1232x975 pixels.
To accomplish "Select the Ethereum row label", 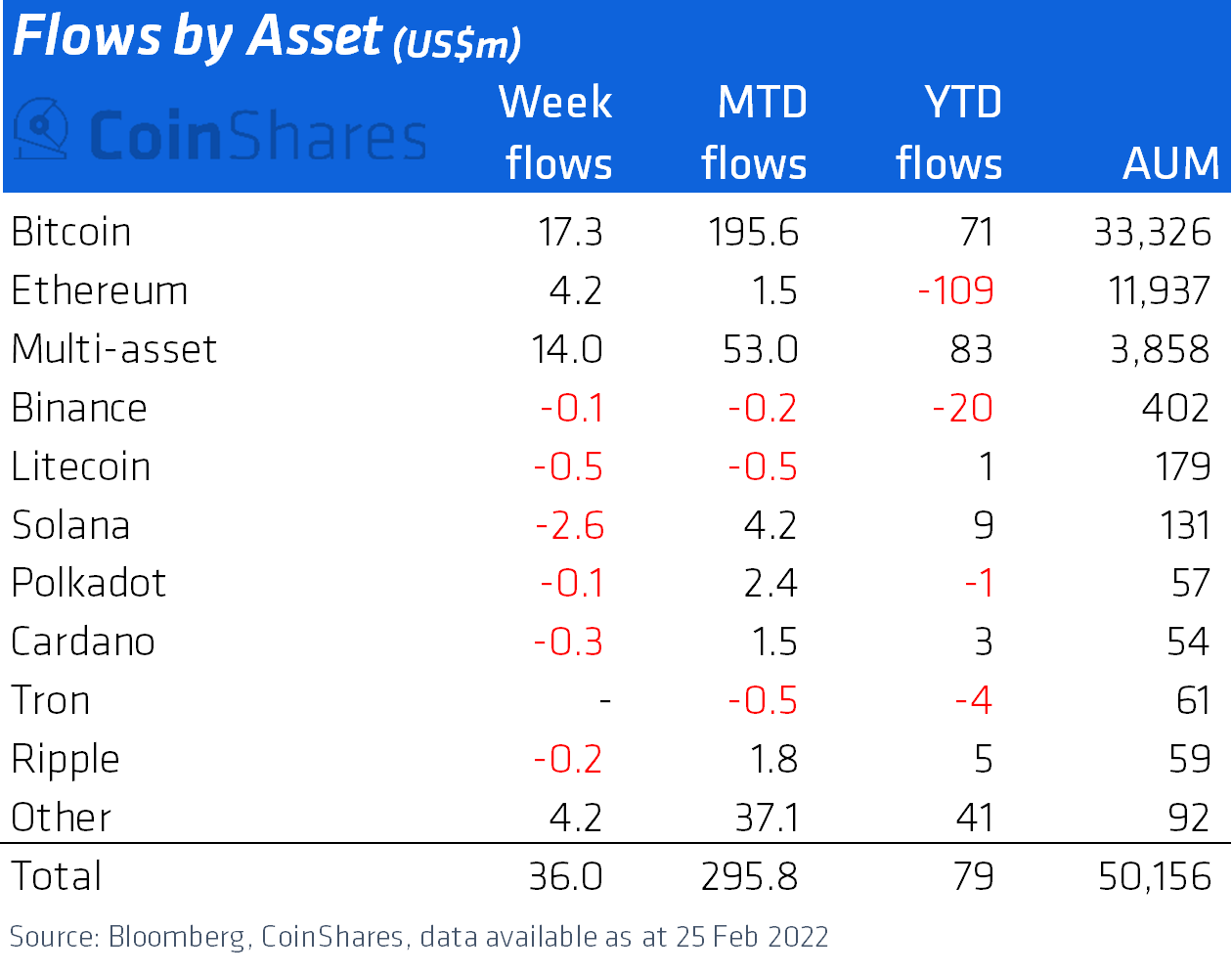I will point(100,291).
